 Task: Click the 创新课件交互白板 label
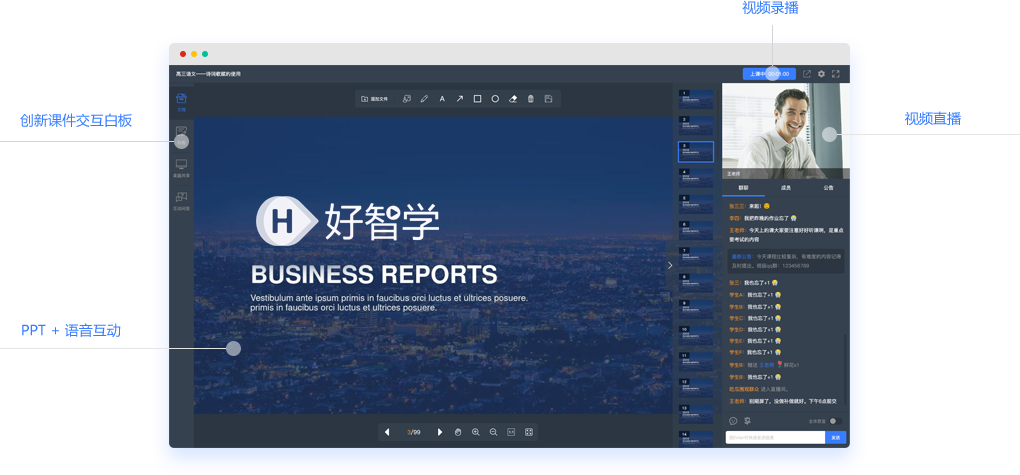(x=76, y=120)
